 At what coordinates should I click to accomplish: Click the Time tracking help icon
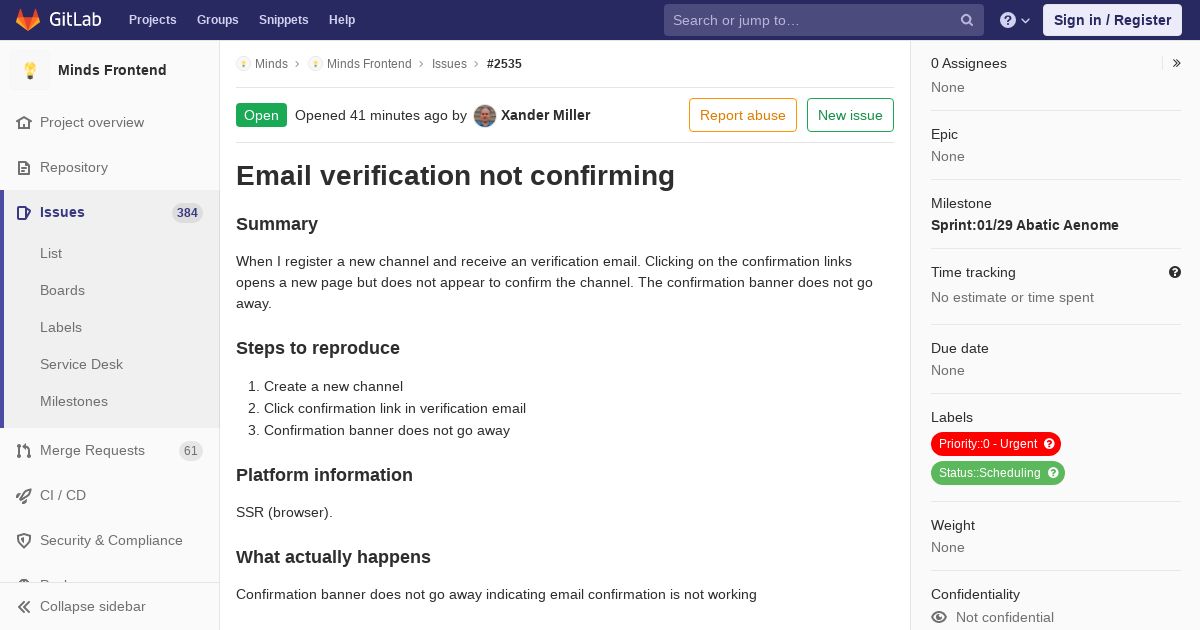[x=1175, y=272]
